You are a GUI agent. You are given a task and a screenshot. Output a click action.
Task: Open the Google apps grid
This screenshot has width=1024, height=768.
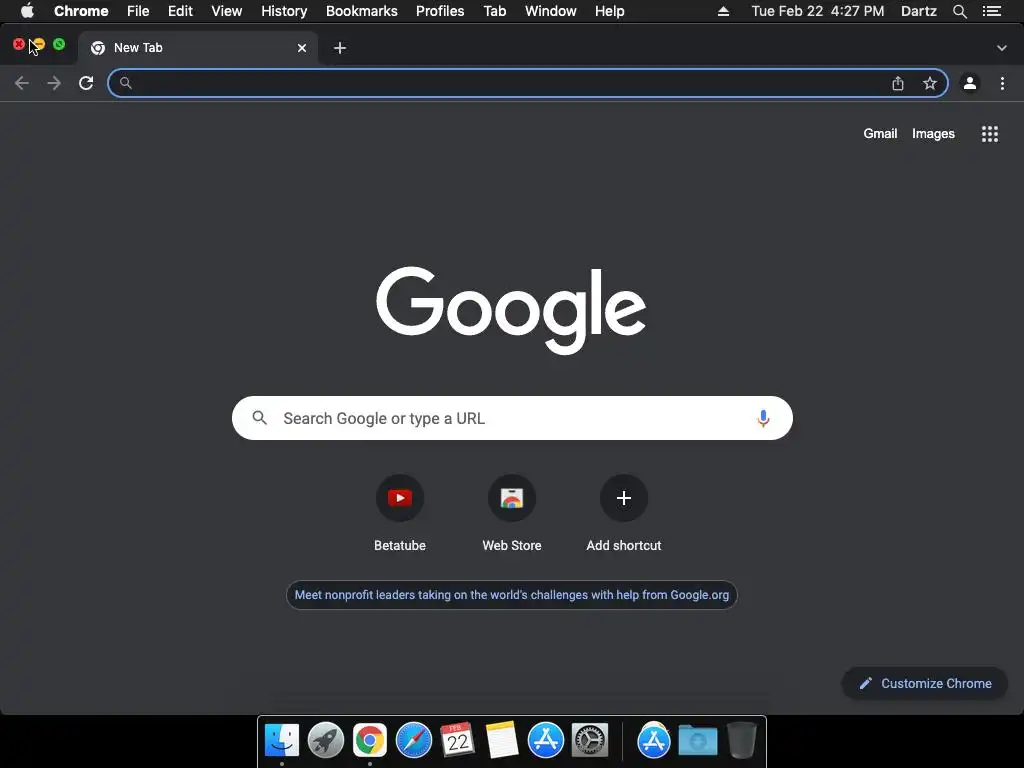990,134
